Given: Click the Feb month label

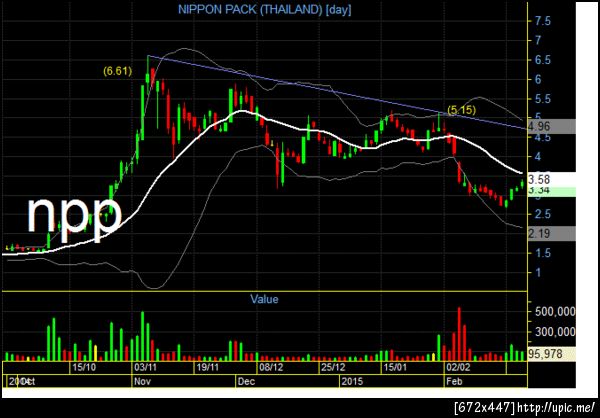Looking at the screenshot, I should pos(455,382).
